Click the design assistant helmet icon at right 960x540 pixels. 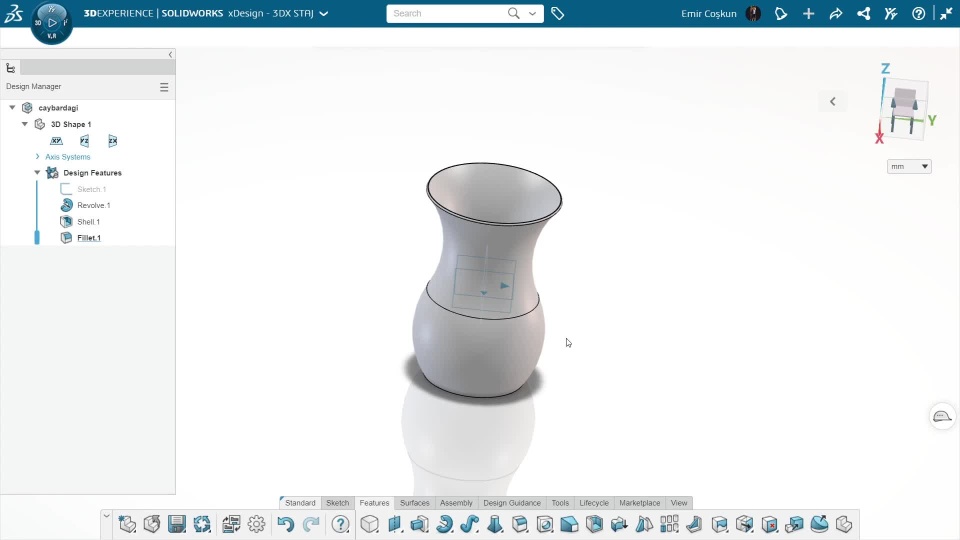(942, 416)
